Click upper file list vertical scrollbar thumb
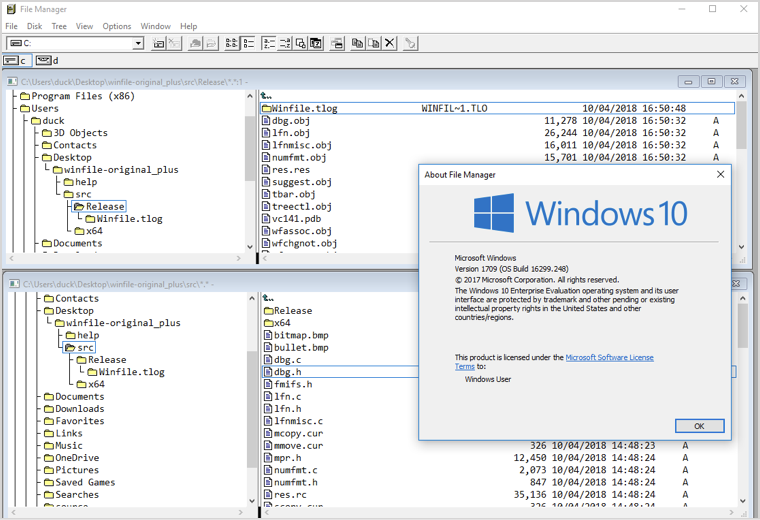760x520 pixels. pos(742,125)
